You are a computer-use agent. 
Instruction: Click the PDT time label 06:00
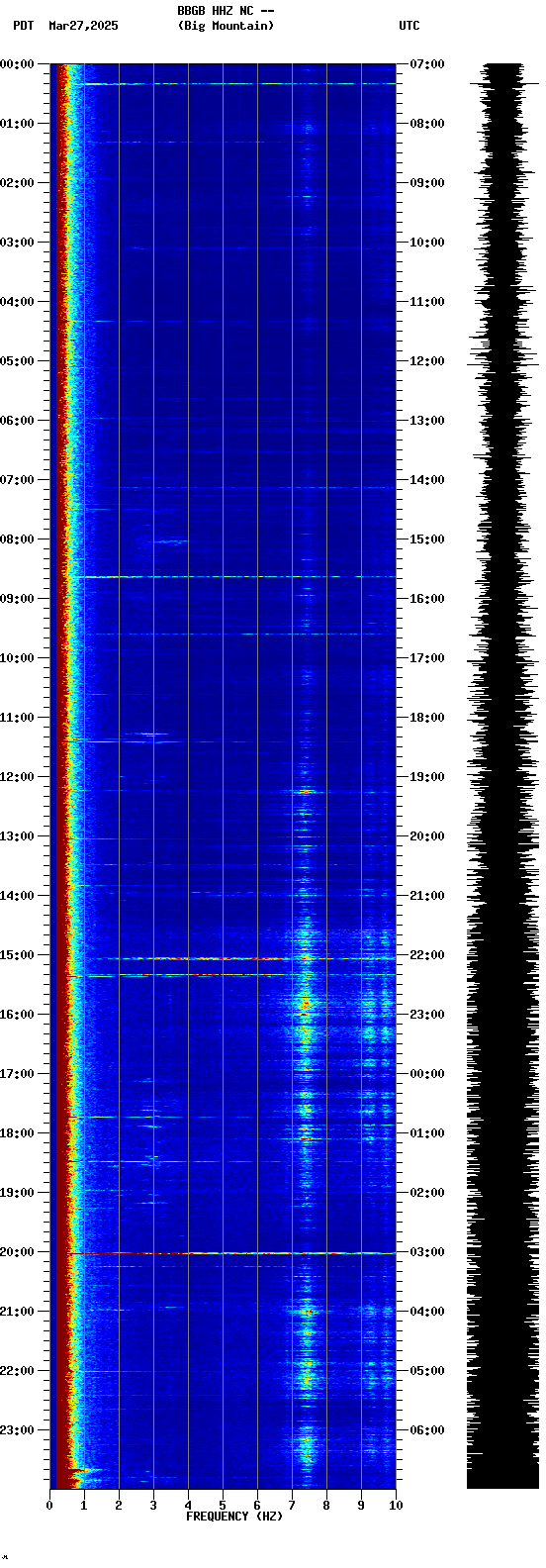17,421
